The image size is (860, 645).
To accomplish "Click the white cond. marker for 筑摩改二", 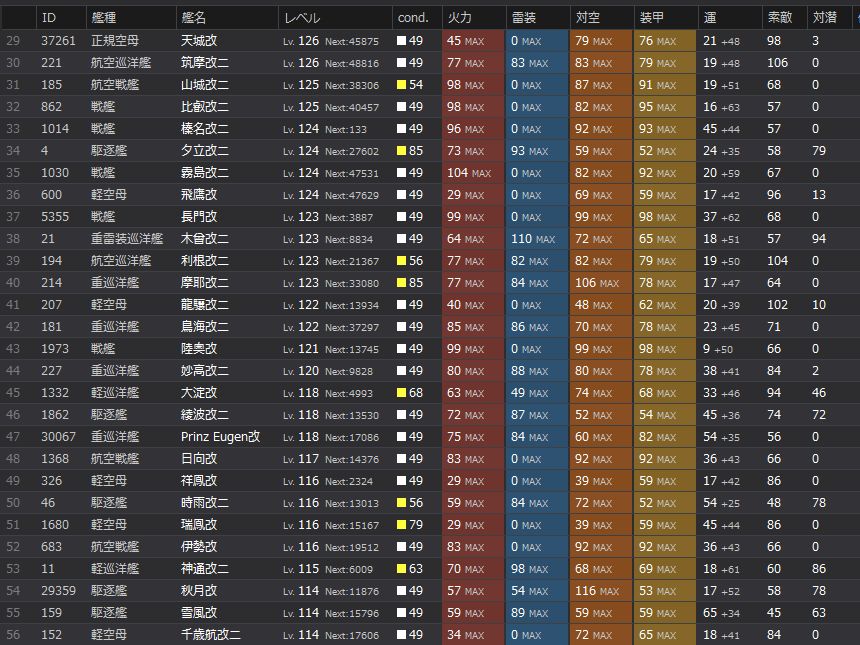I will [x=401, y=63].
